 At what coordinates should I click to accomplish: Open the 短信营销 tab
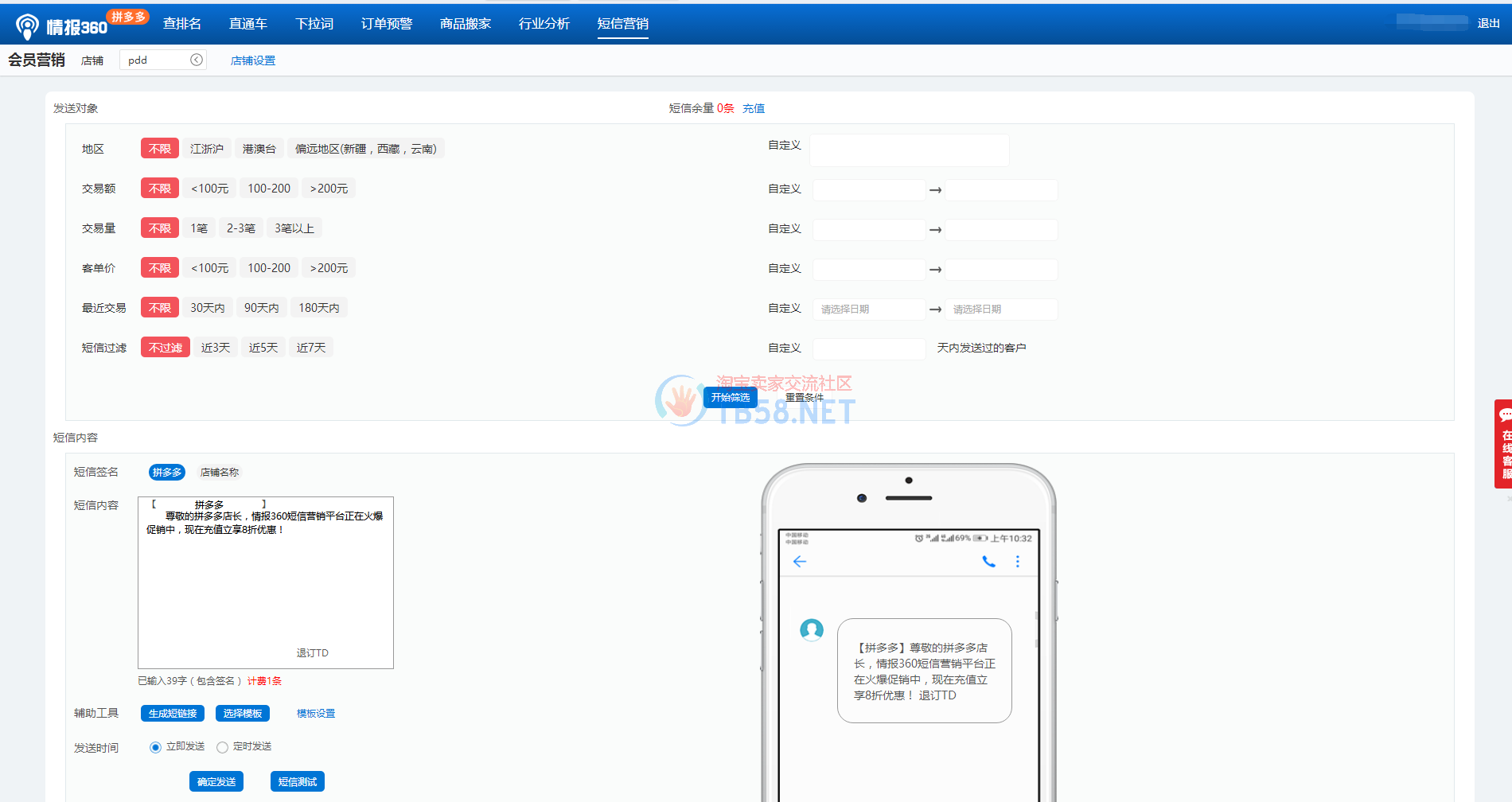coord(623,24)
